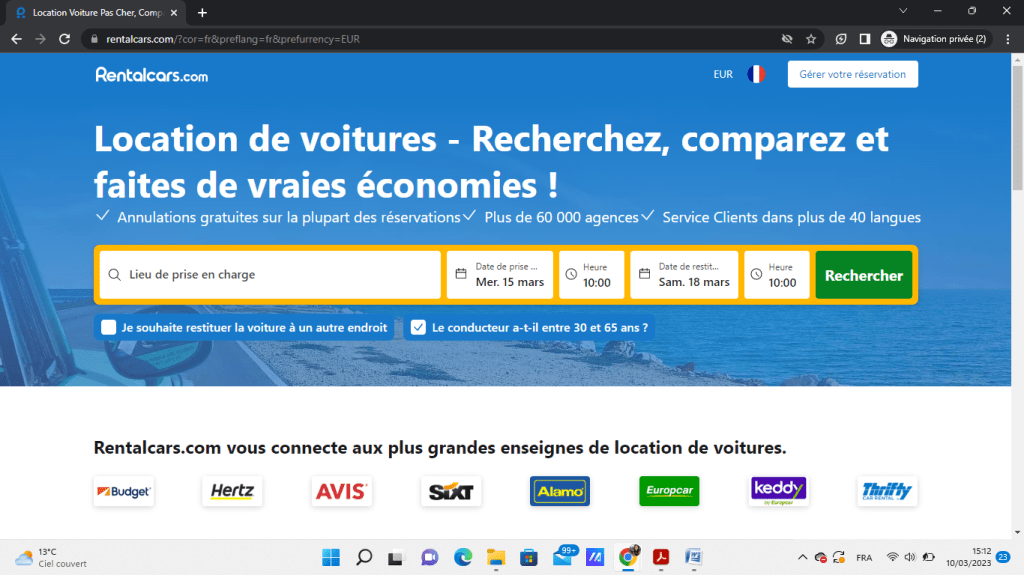Click Gérer votre réservation button
1024x575 pixels.
[852, 74]
